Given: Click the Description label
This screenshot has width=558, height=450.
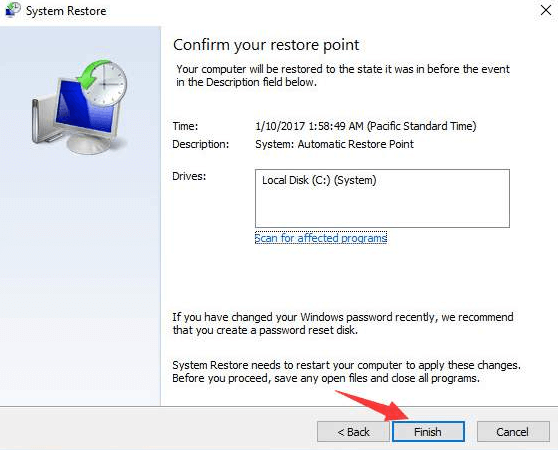Looking at the screenshot, I should 201,144.
